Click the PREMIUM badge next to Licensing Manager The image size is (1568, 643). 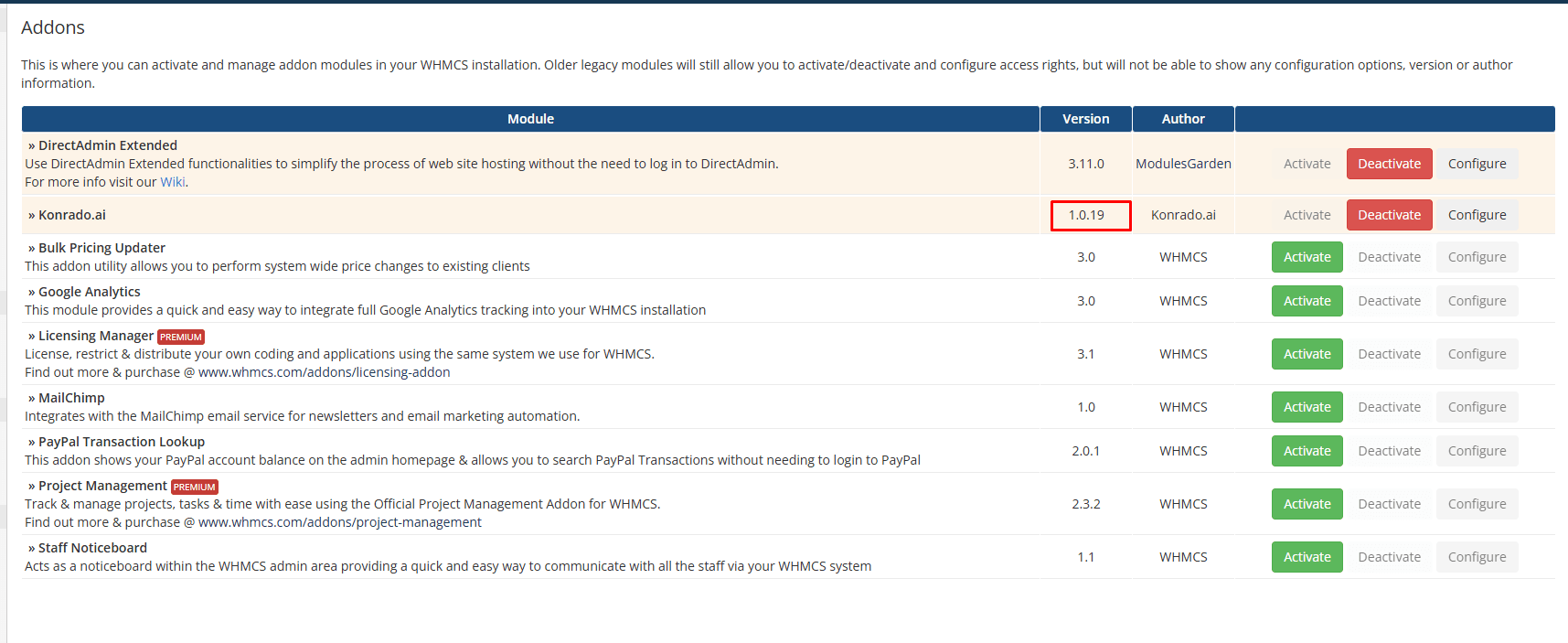[181, 337]
